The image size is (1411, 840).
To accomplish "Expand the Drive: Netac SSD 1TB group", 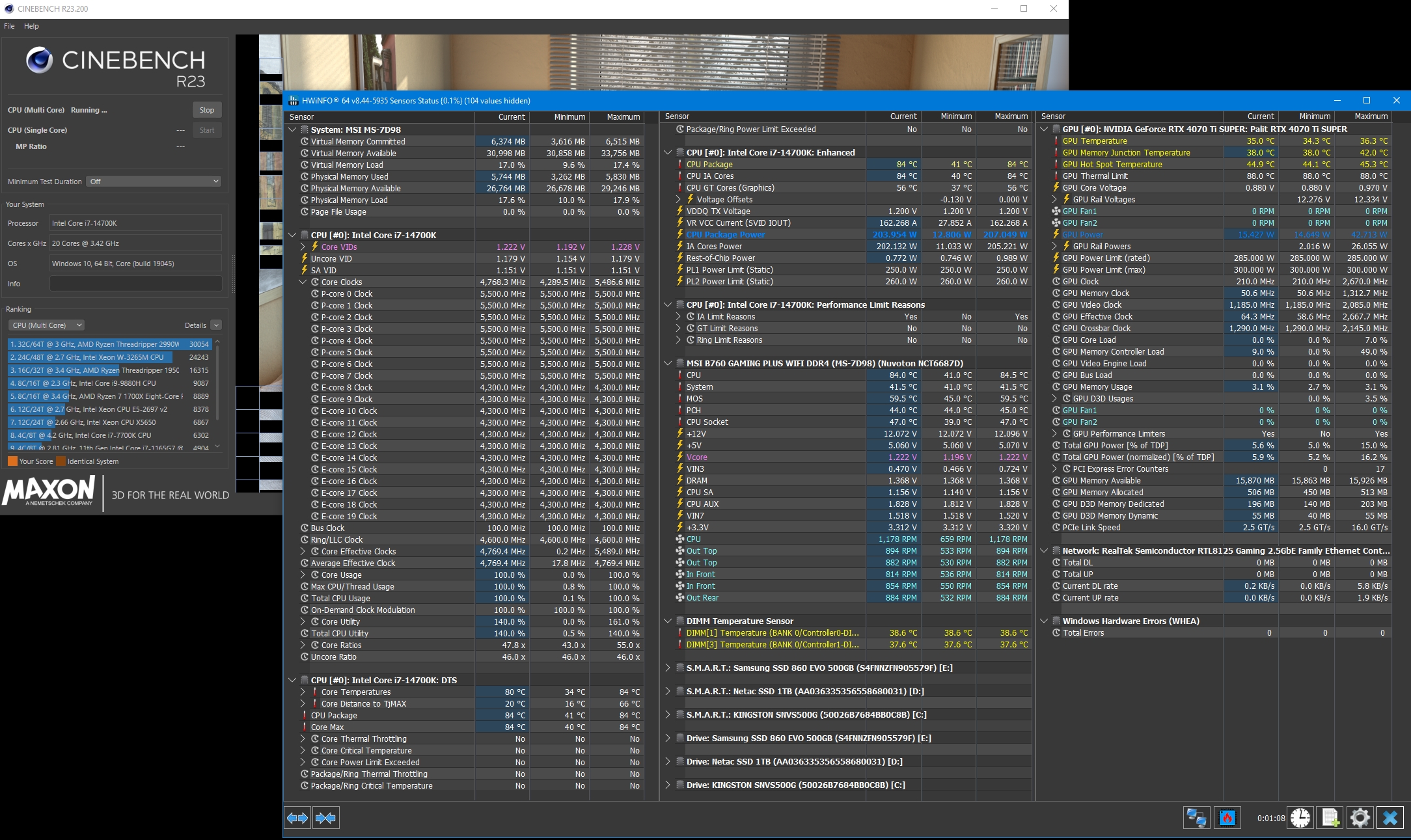I will click(x=668, y=762).
